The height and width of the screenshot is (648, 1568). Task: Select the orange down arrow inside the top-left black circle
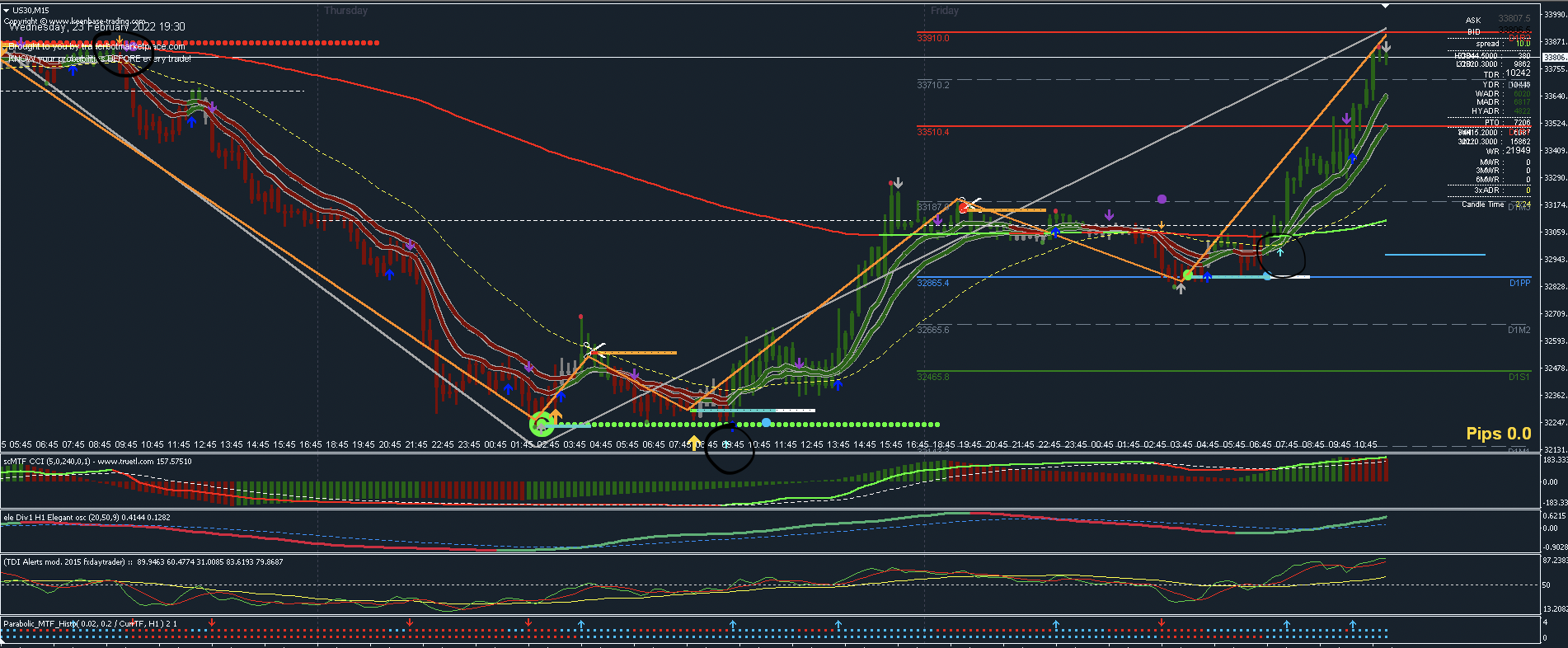coord(120,40)
